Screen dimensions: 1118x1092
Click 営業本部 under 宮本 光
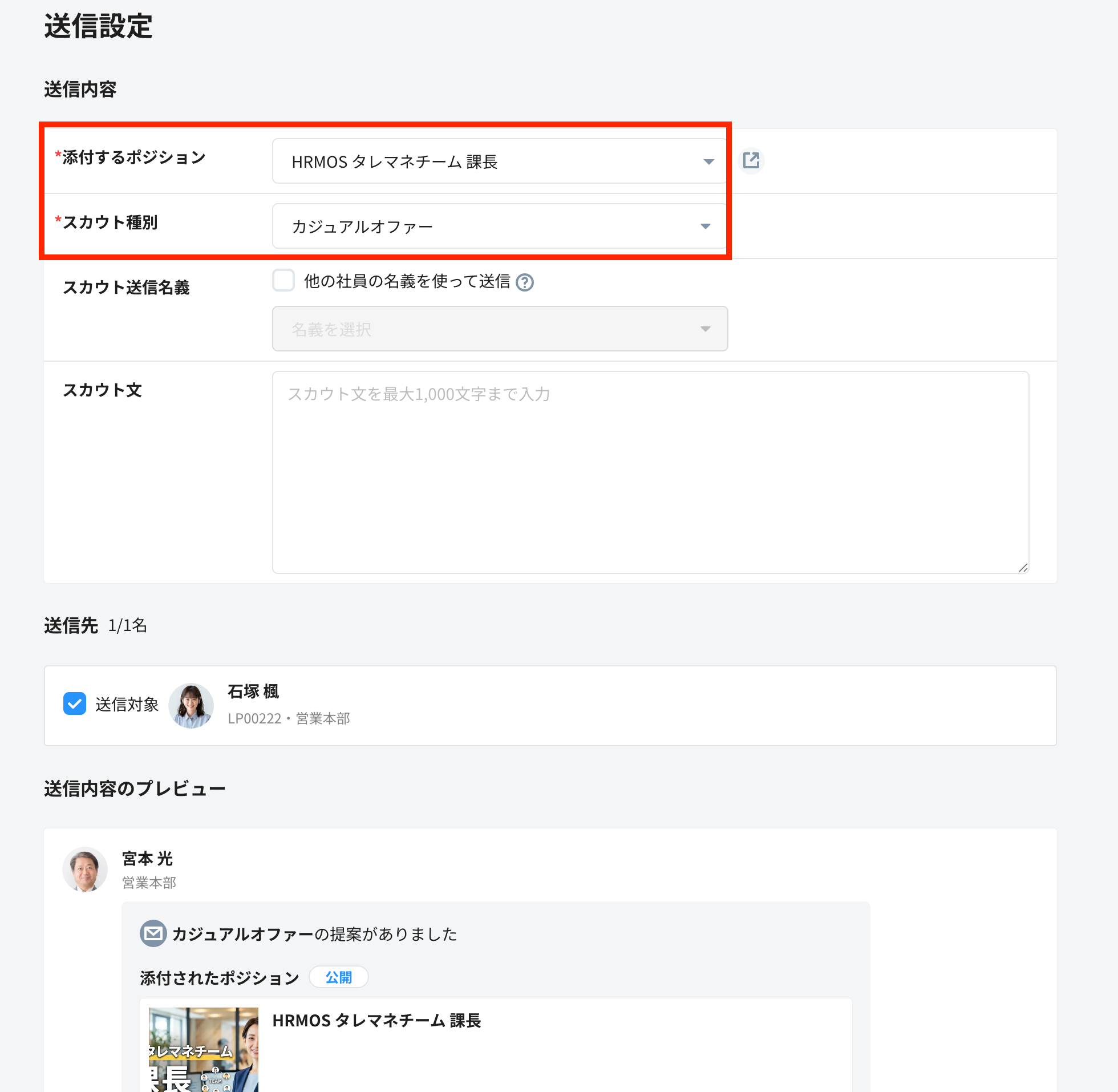point(149,883)
